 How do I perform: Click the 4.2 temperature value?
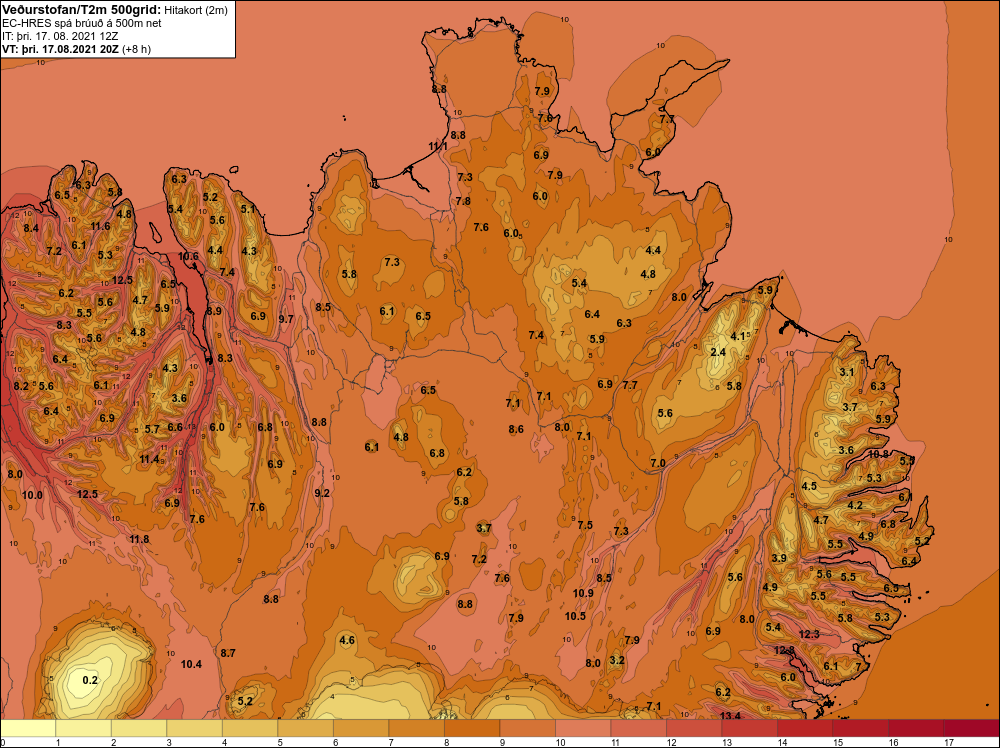pyautogui.click(x=855, y=505)
